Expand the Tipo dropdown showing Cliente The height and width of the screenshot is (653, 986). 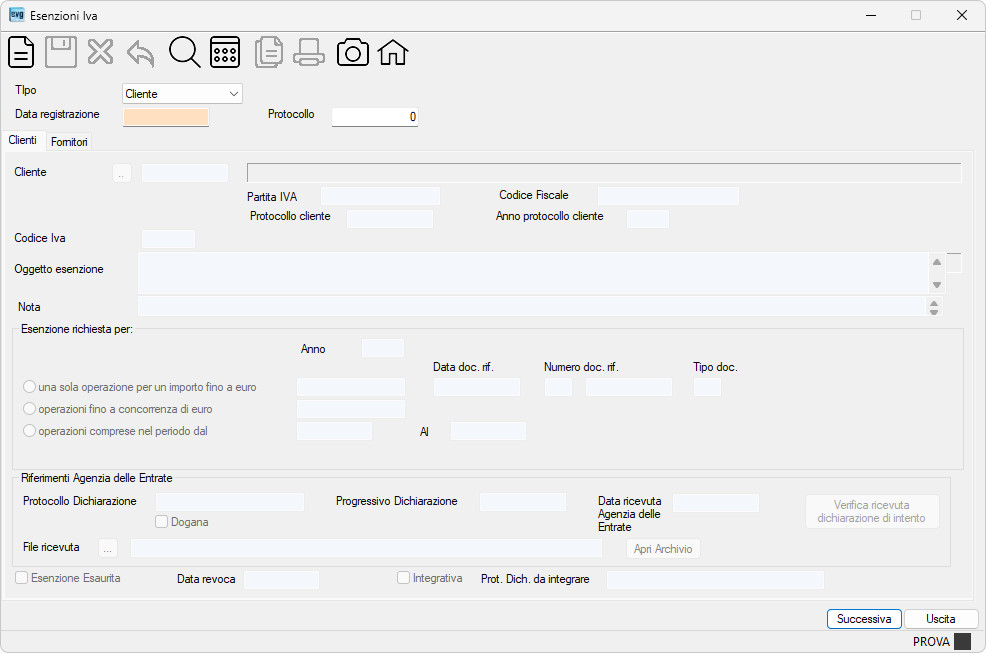tap(182, 94)
